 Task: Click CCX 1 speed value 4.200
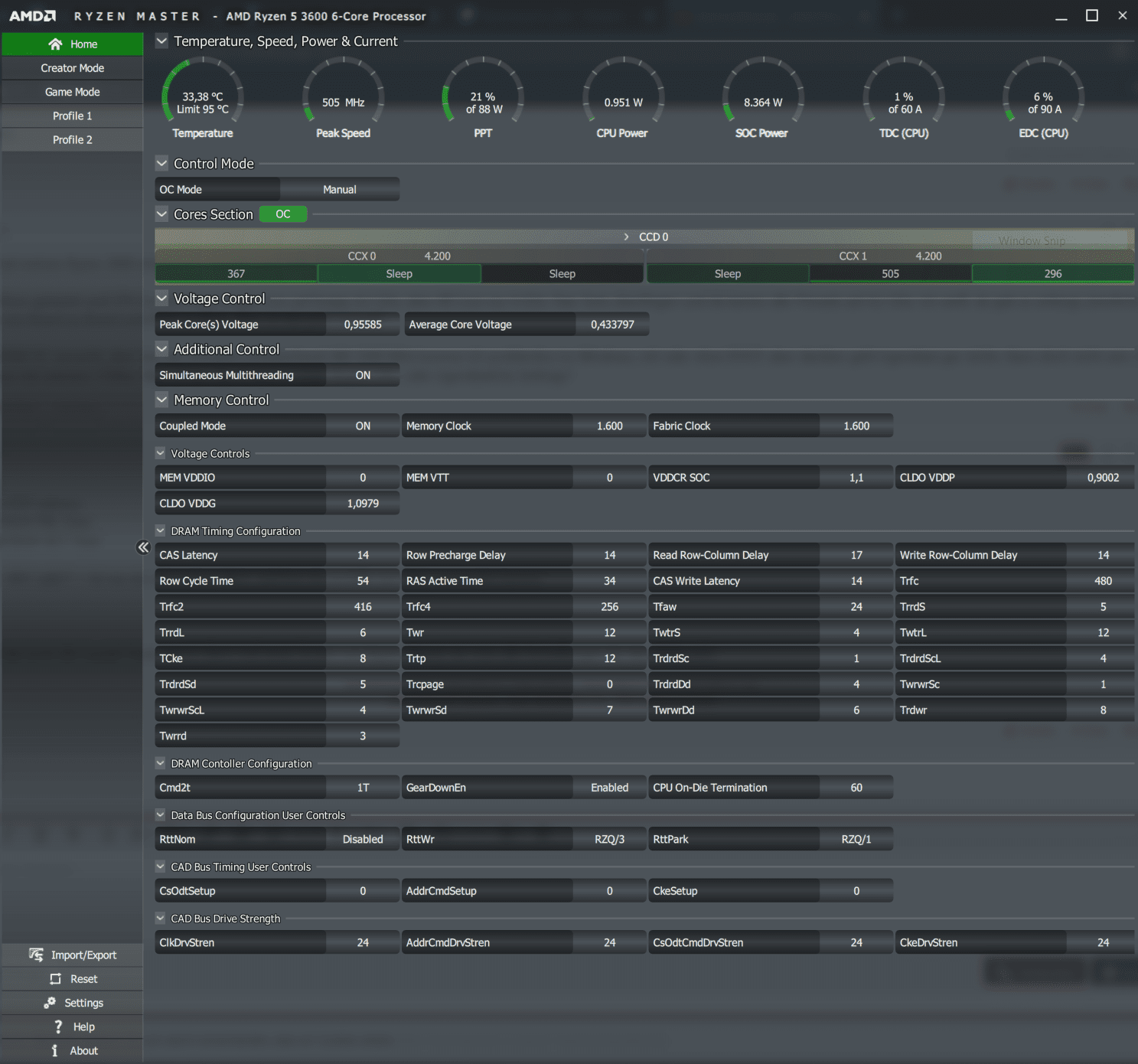928,256
